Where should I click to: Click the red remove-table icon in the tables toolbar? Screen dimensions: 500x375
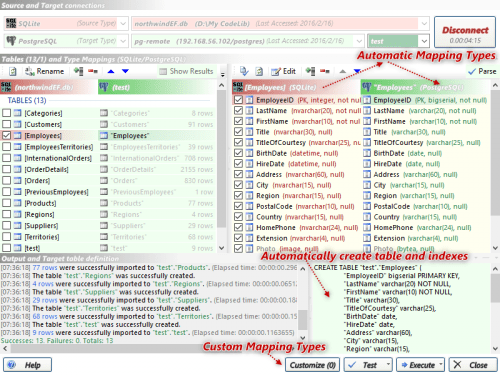coord(93,71)
